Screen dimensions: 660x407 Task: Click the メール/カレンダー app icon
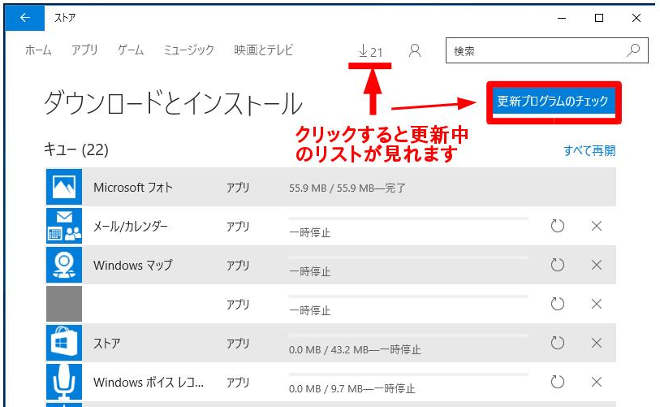pyautogui.click(x=64, y=226)
